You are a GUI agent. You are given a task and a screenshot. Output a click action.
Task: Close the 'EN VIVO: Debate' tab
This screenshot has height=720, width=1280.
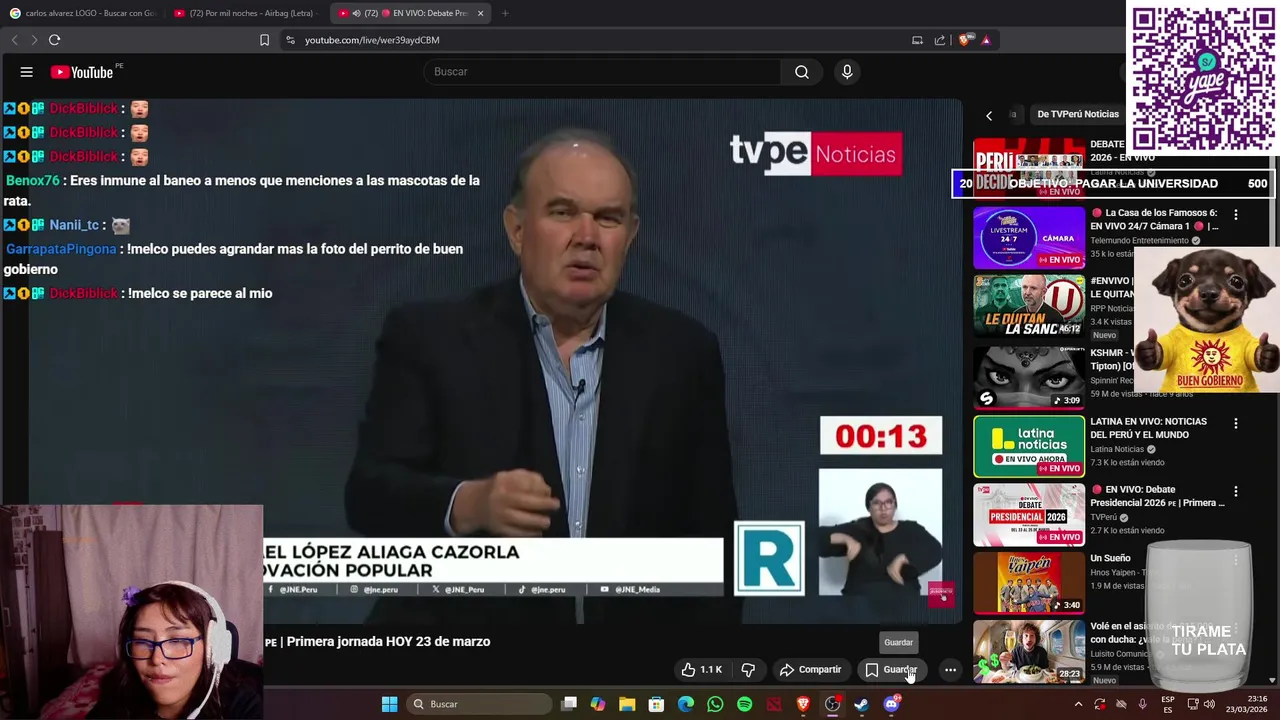(480, 13)
